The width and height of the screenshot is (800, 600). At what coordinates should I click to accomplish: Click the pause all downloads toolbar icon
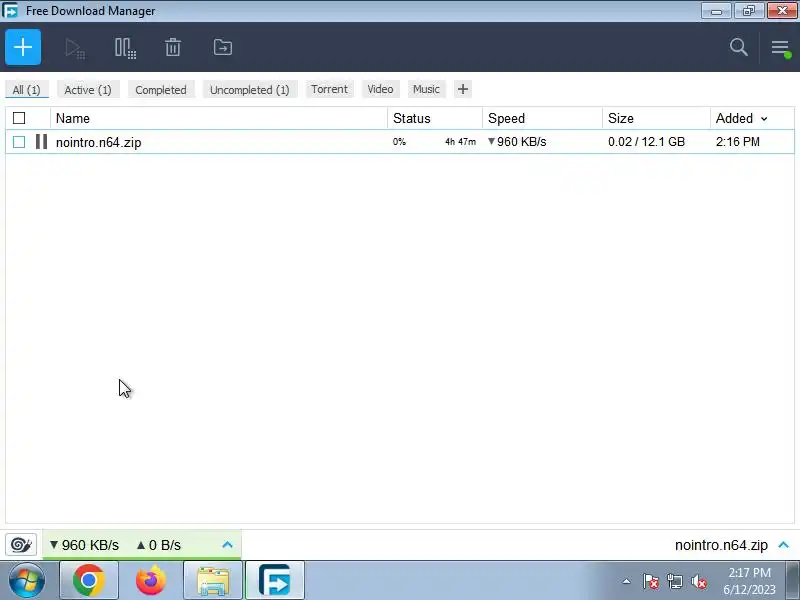[125, 48]
